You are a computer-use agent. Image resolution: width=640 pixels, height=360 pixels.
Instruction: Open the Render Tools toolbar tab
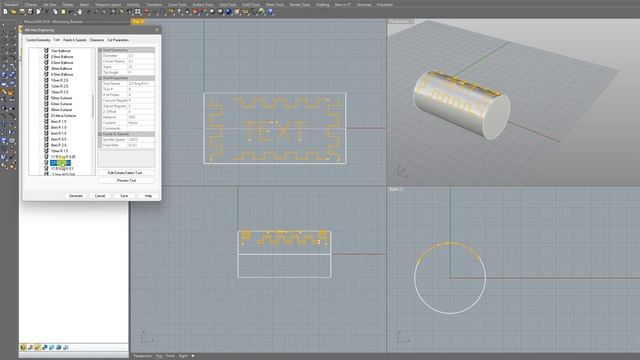click(300, 4)
